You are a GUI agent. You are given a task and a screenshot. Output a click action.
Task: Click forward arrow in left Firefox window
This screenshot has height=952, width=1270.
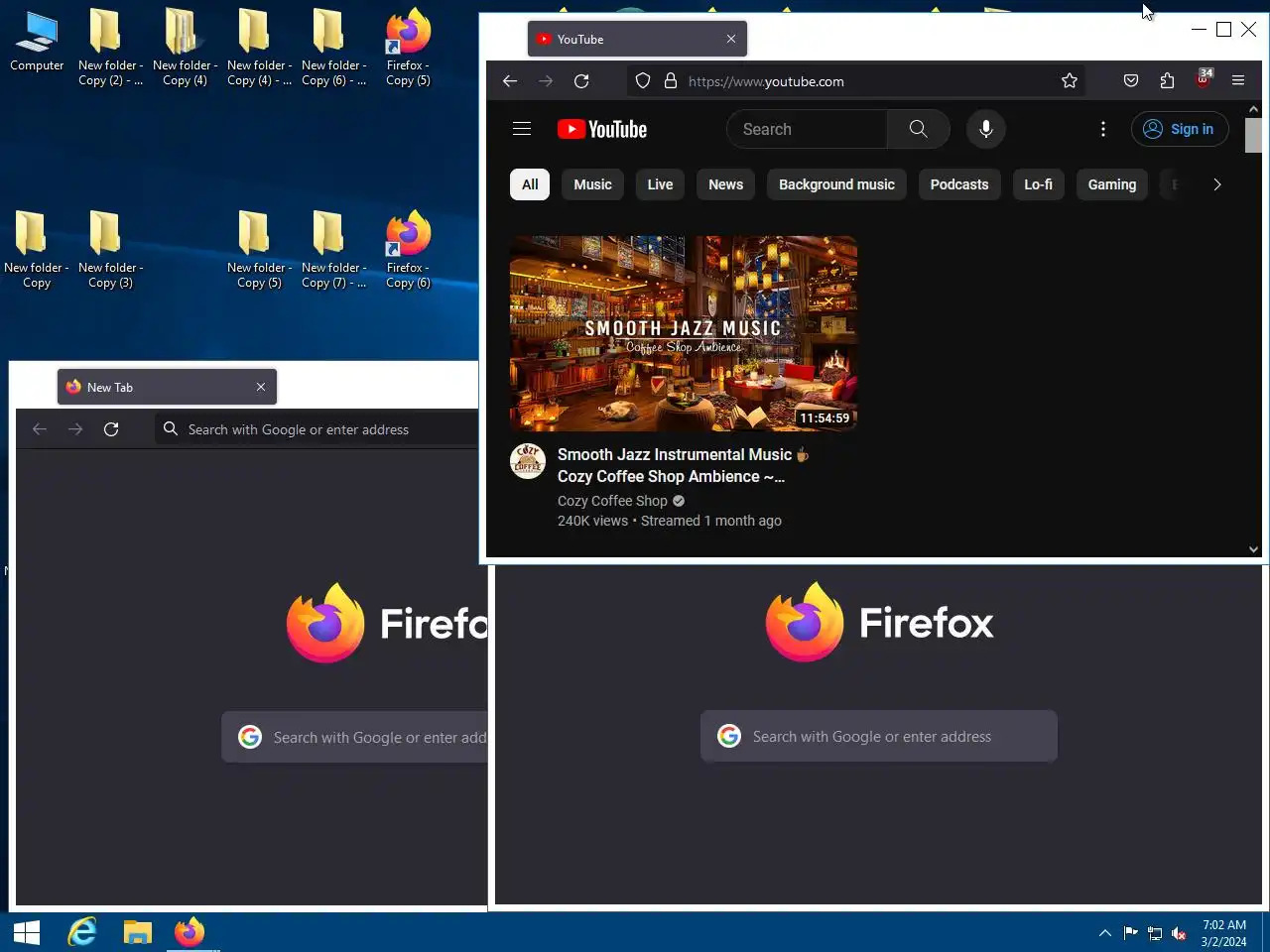75,429
